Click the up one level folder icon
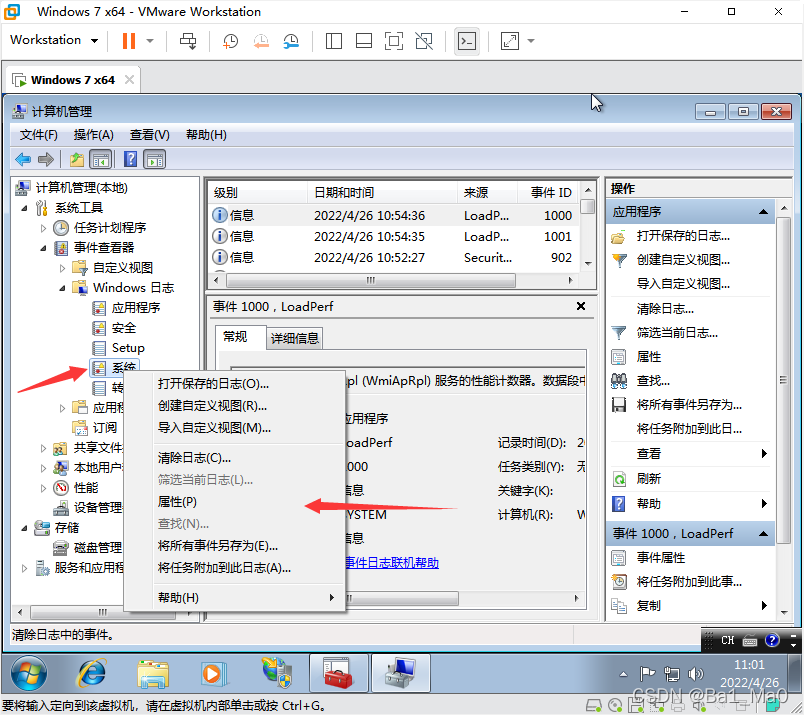The width and height of the screenshot is (804, 715). [77, 160]
